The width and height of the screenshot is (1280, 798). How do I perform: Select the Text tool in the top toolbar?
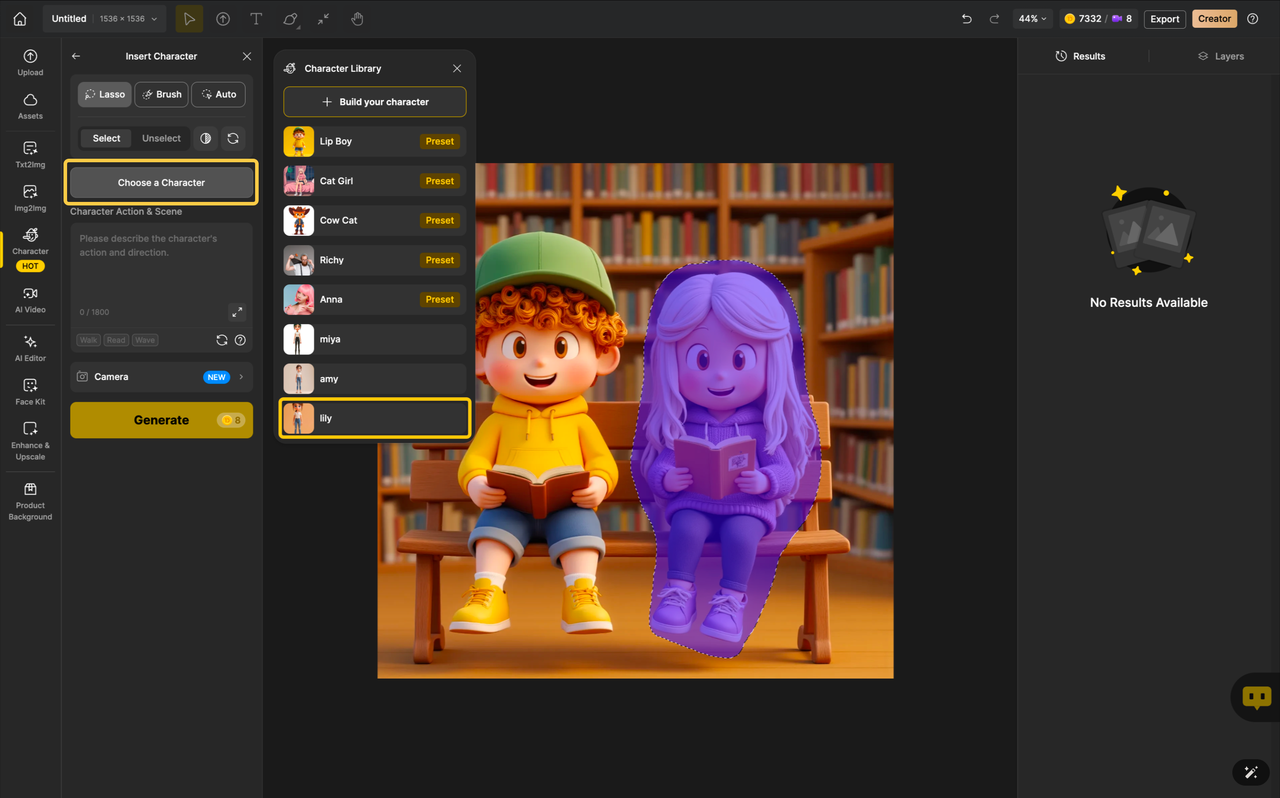[x=256, y=18]
